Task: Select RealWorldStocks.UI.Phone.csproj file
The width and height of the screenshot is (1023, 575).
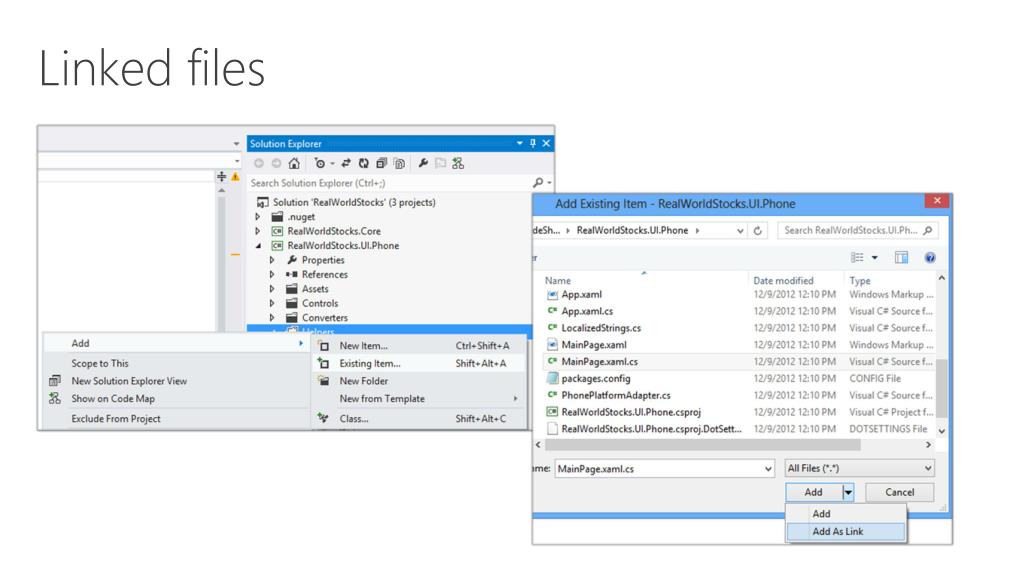Action: [631, 412]
